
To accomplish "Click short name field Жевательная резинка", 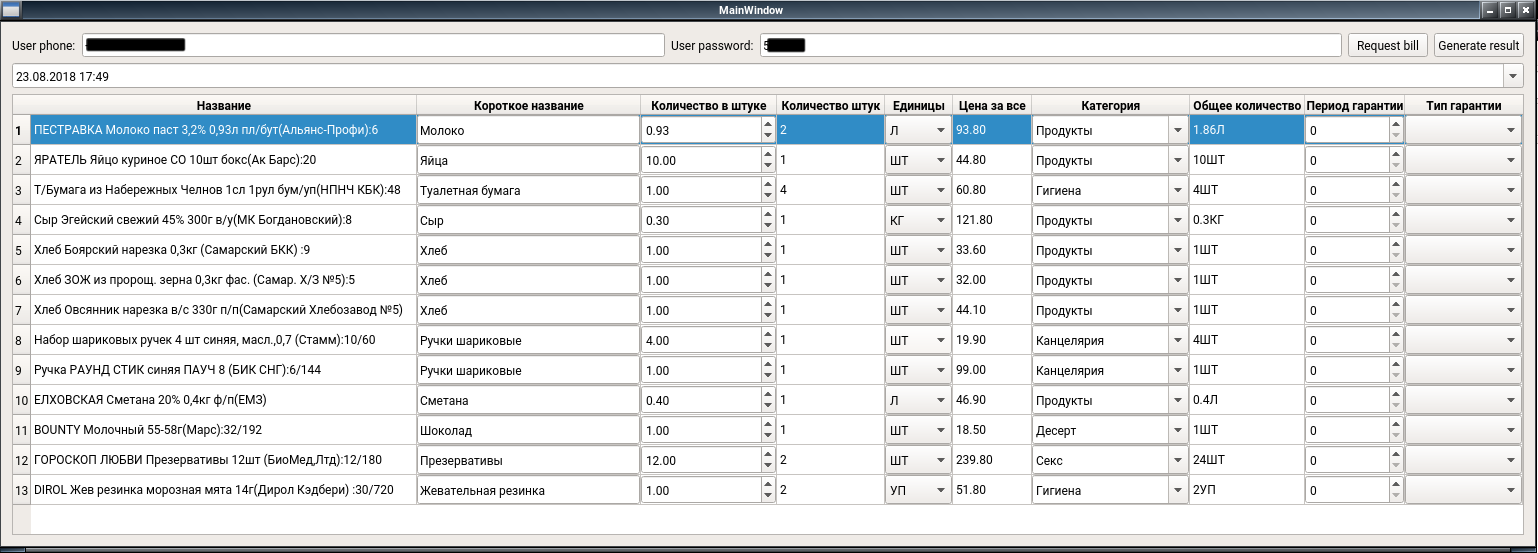I will click(528, 490).
